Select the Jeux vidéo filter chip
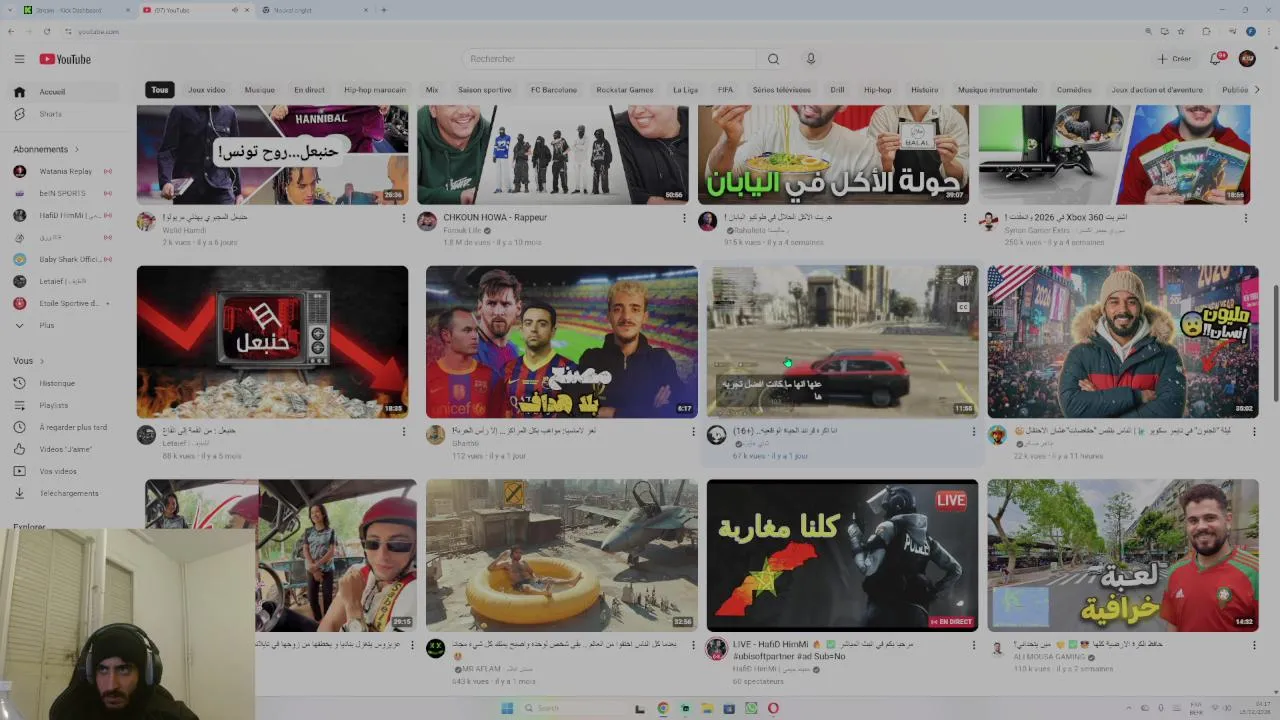Screen dimensions: 1280x720 coord(207,90)
